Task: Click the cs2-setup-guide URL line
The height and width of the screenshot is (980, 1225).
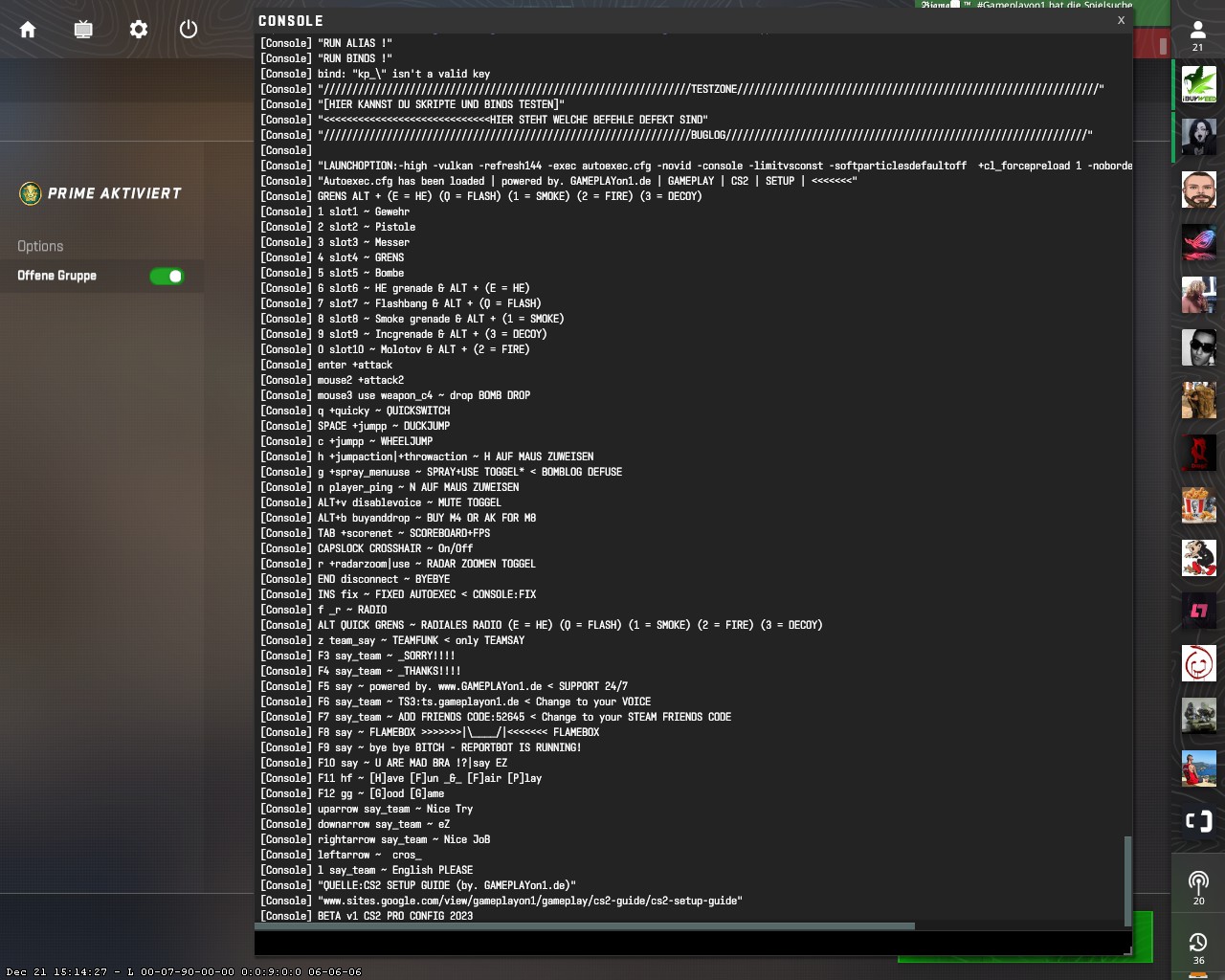Action: click(x=501, y=901)
